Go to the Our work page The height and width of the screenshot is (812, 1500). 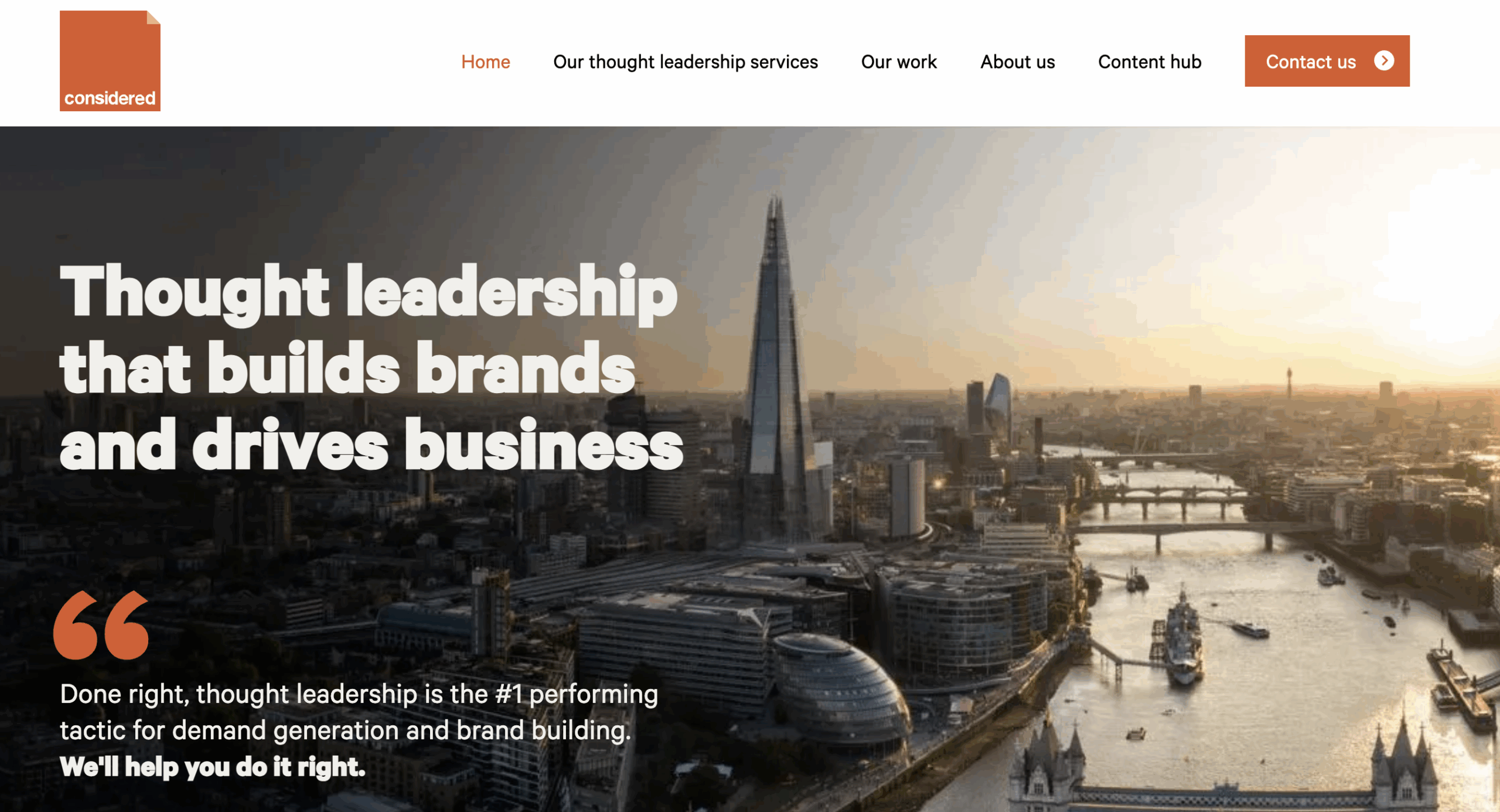pos(899,62)
